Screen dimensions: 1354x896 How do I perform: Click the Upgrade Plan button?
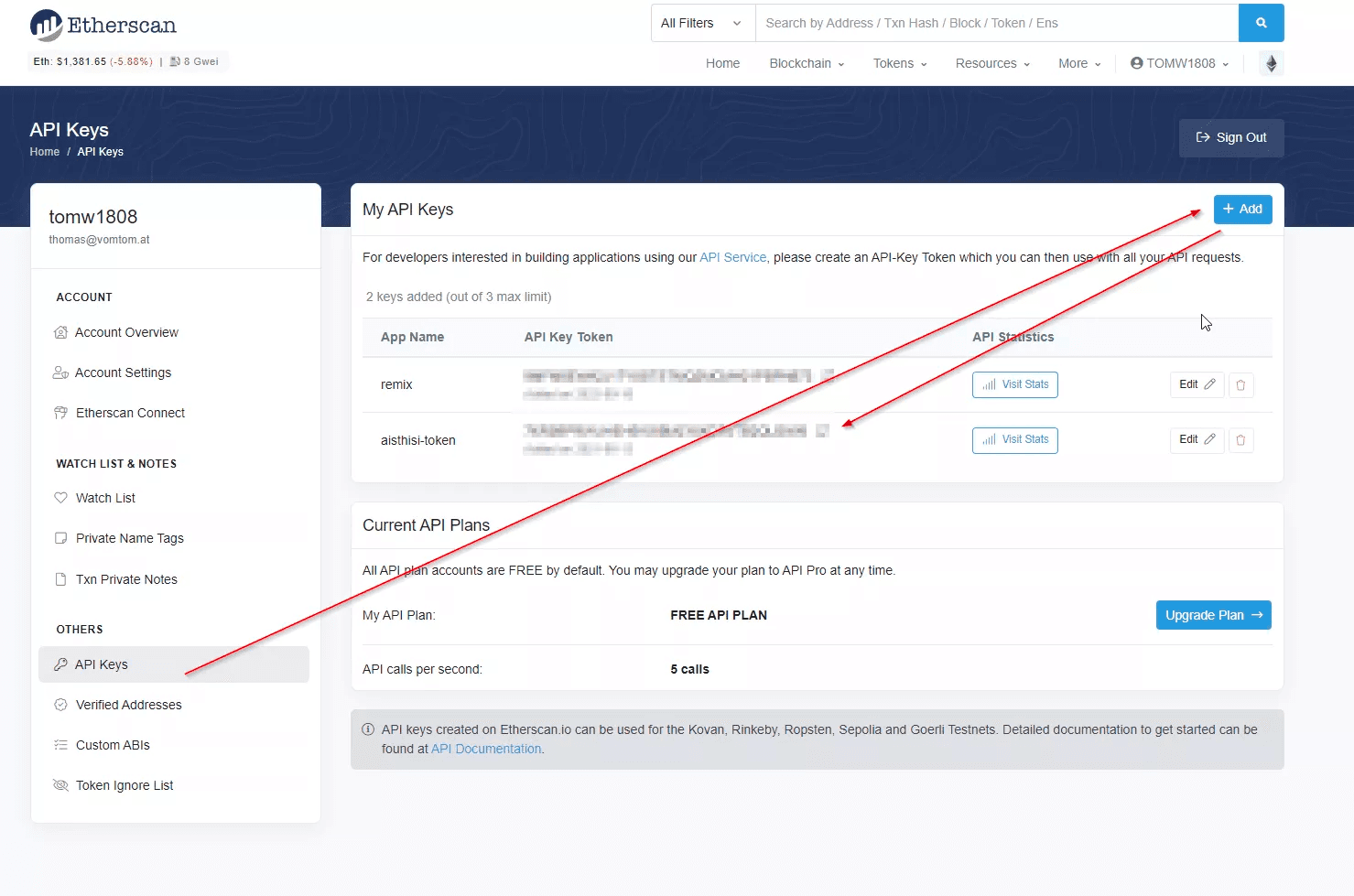point(1213,615)
